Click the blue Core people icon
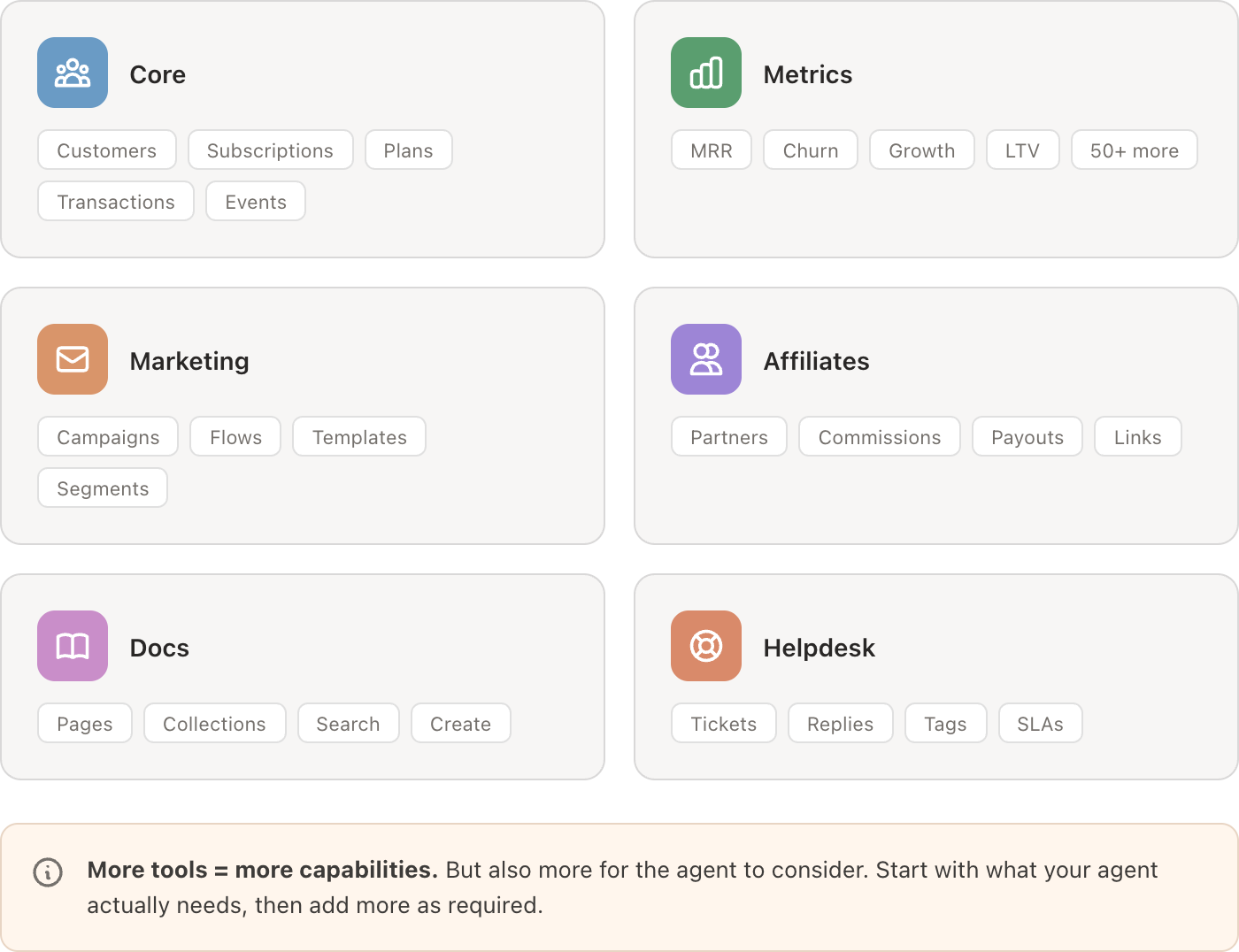 pyautogui.click(x=73, y=73)
